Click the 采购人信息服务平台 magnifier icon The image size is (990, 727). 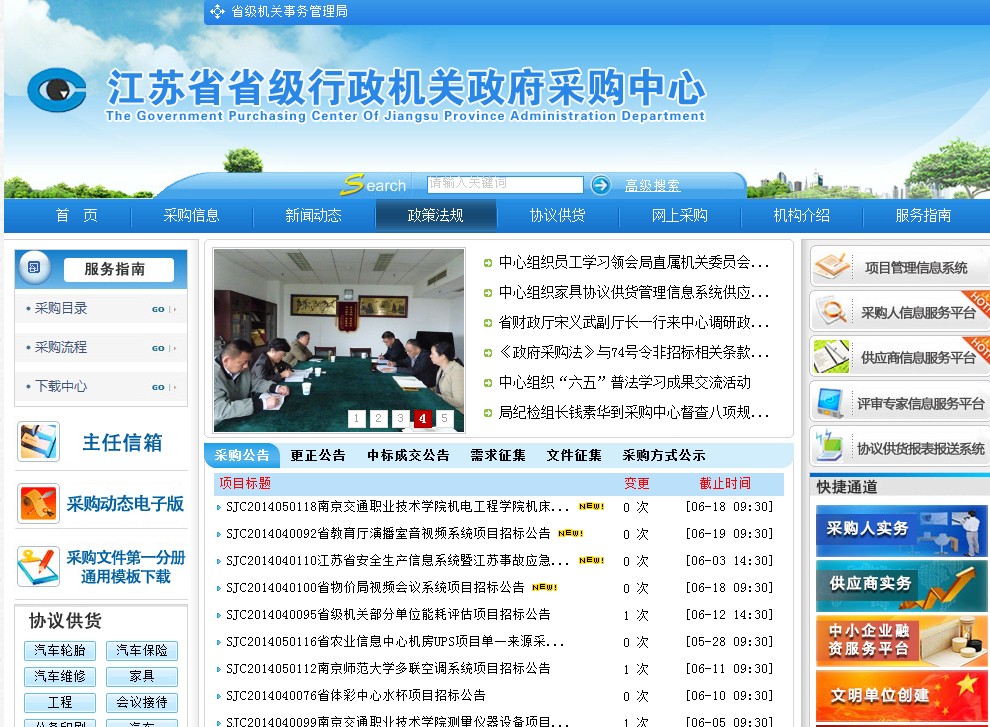pos(832,311)
